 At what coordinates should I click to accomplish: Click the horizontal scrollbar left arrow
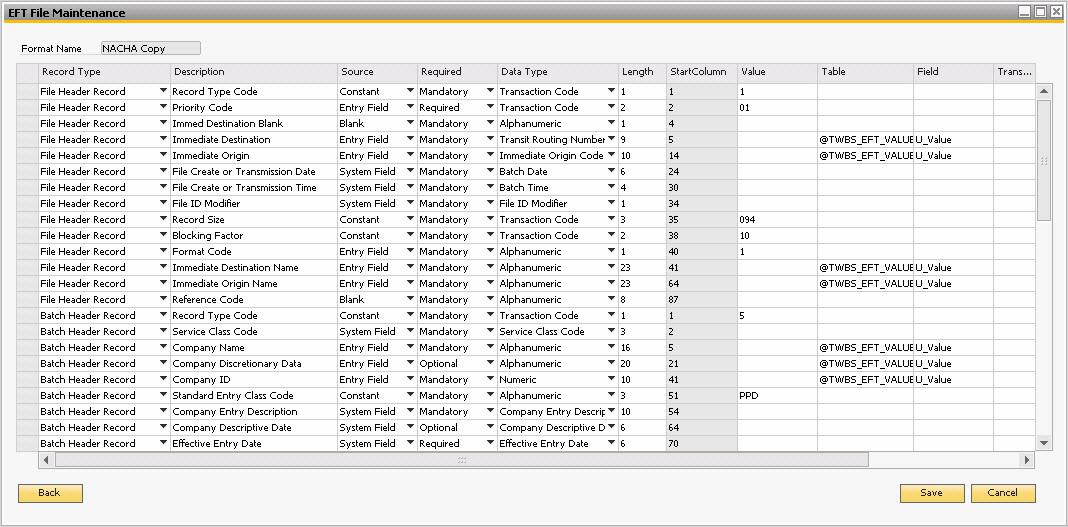pyautogui.click(x=46, y=460)
